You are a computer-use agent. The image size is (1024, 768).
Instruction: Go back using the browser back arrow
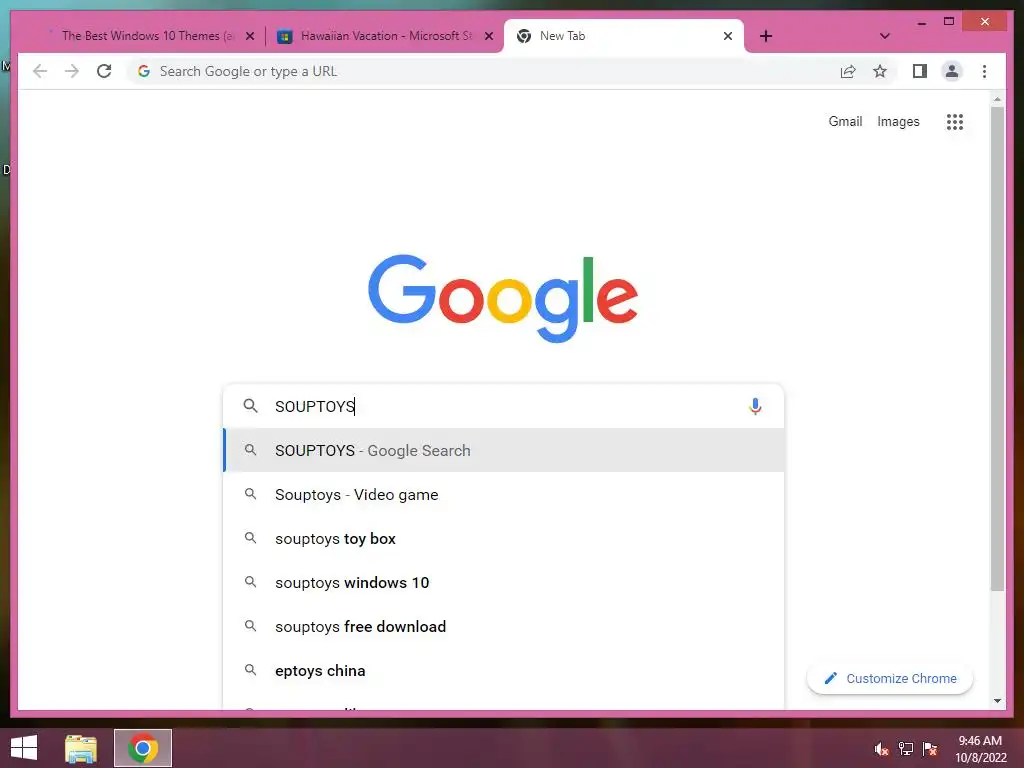(40, 71)
